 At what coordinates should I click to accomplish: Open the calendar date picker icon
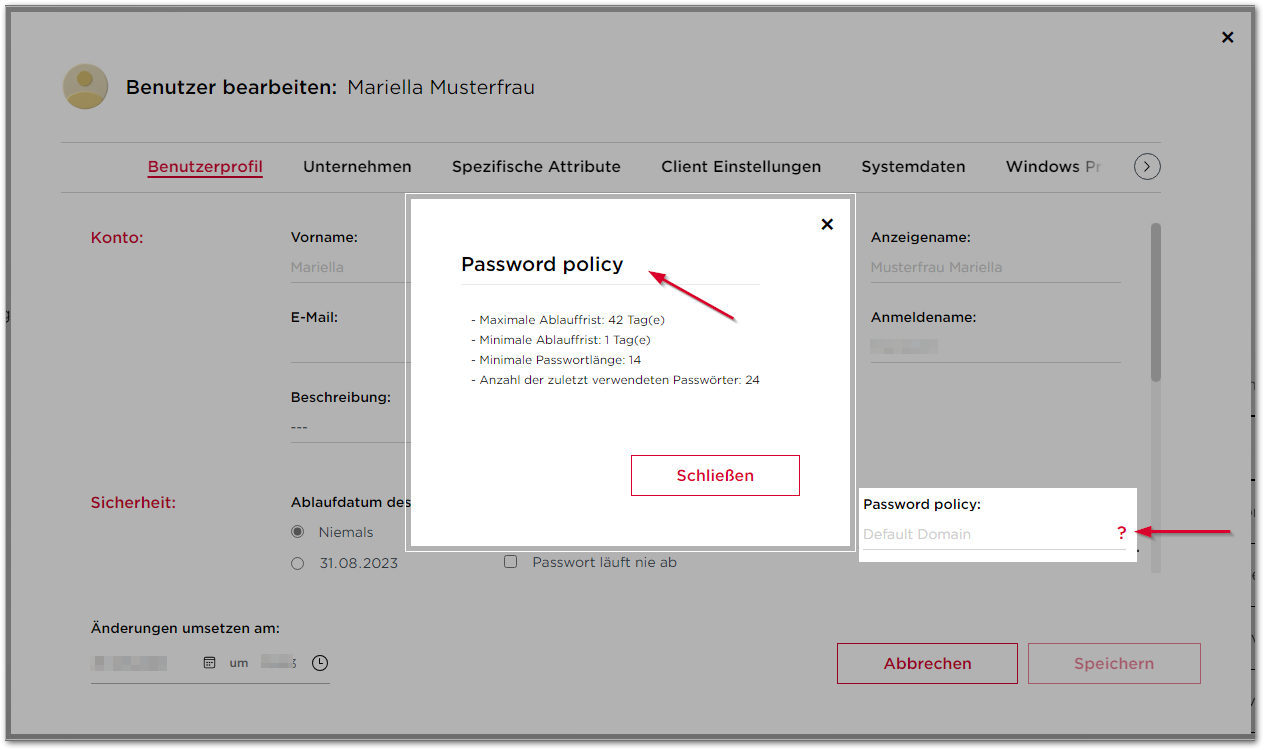pyautogui.click(x=210, y=663)
